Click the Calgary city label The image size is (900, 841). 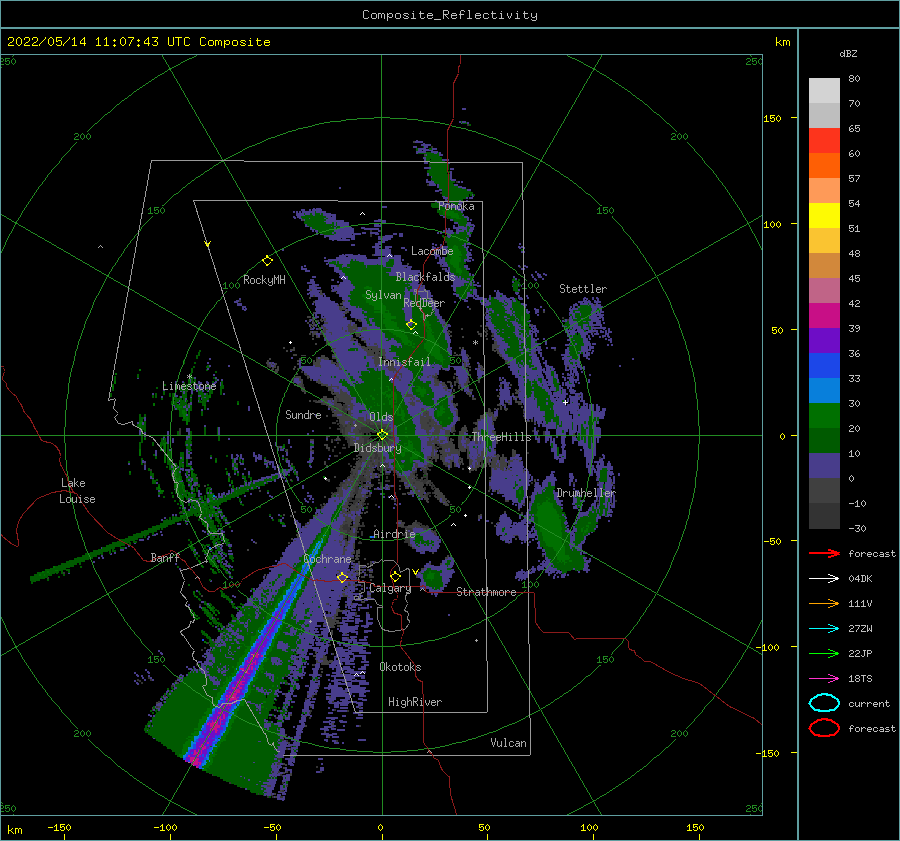pyautogui.click(x=390, y=588)
